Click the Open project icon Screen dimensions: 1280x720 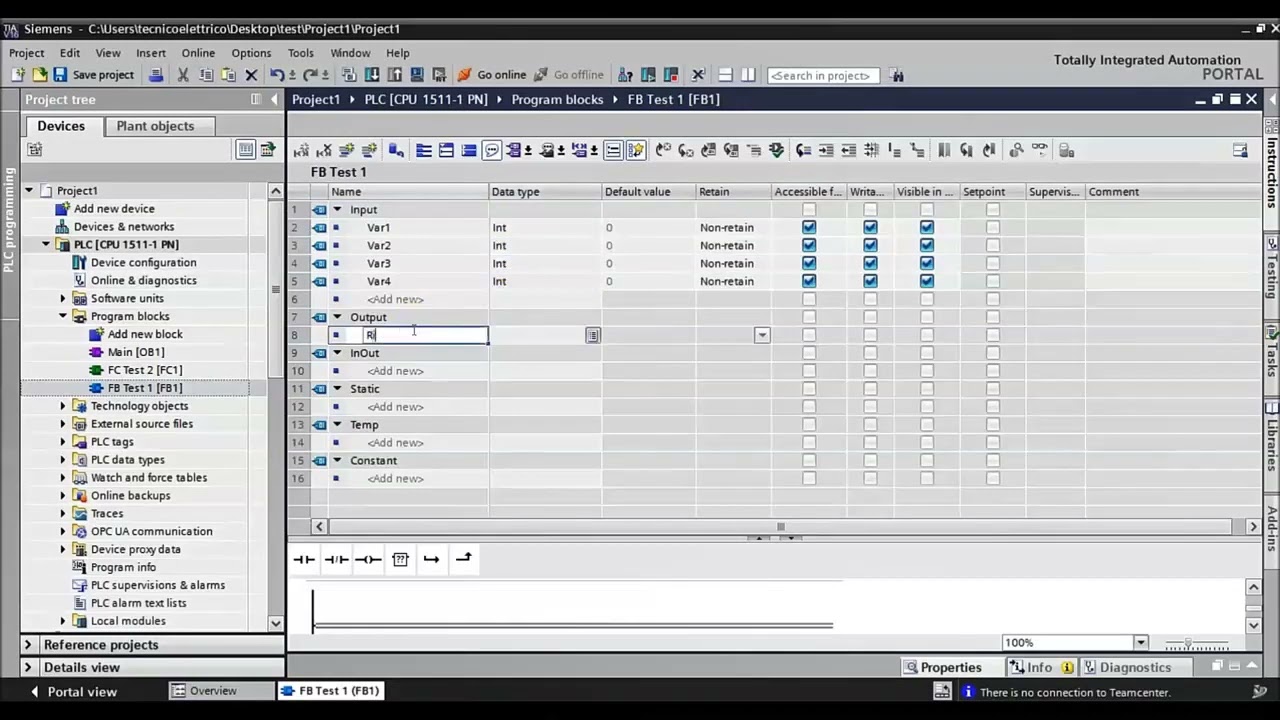coord(39,75)
